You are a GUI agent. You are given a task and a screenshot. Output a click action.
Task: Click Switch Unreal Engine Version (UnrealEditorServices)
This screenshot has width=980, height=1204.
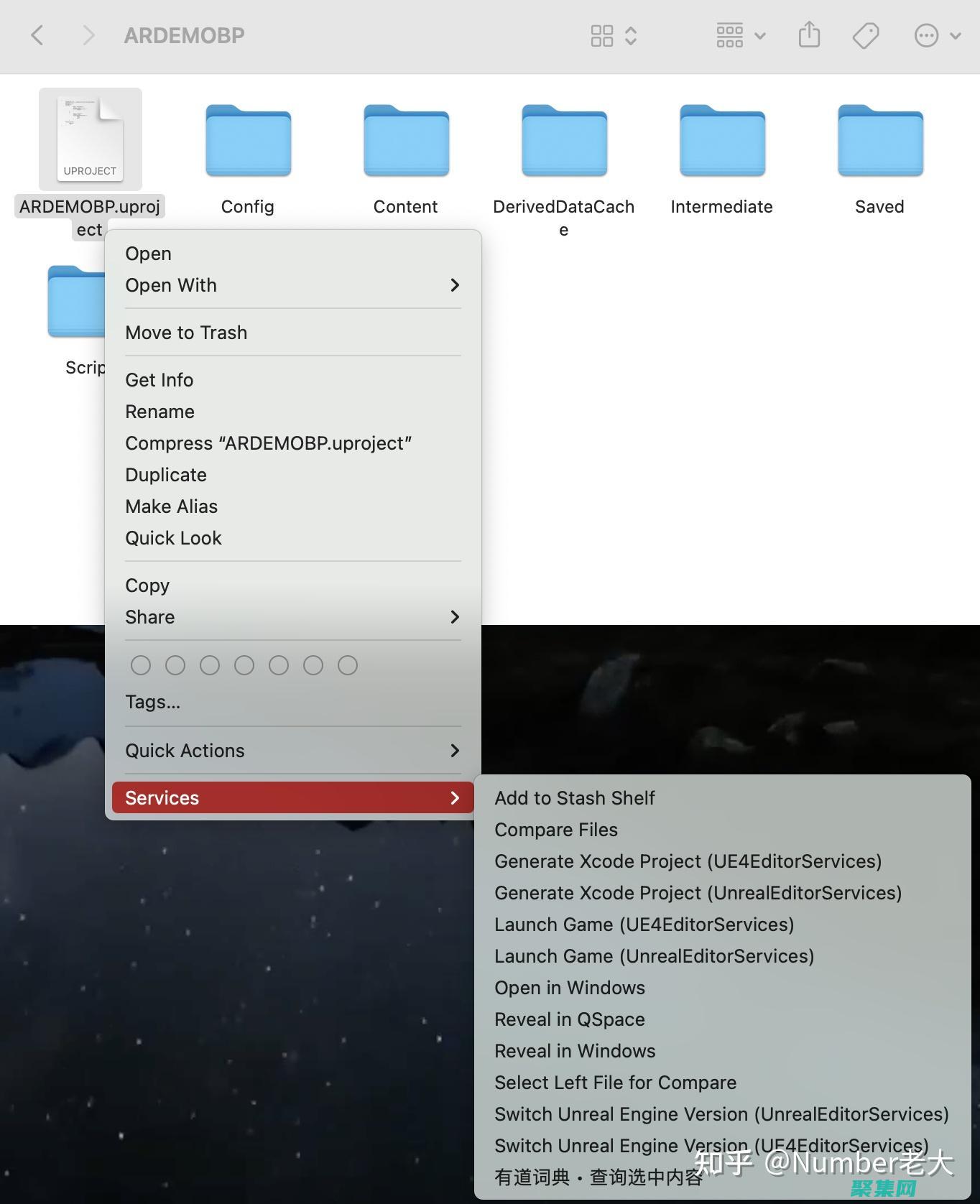pos(721,1114)
